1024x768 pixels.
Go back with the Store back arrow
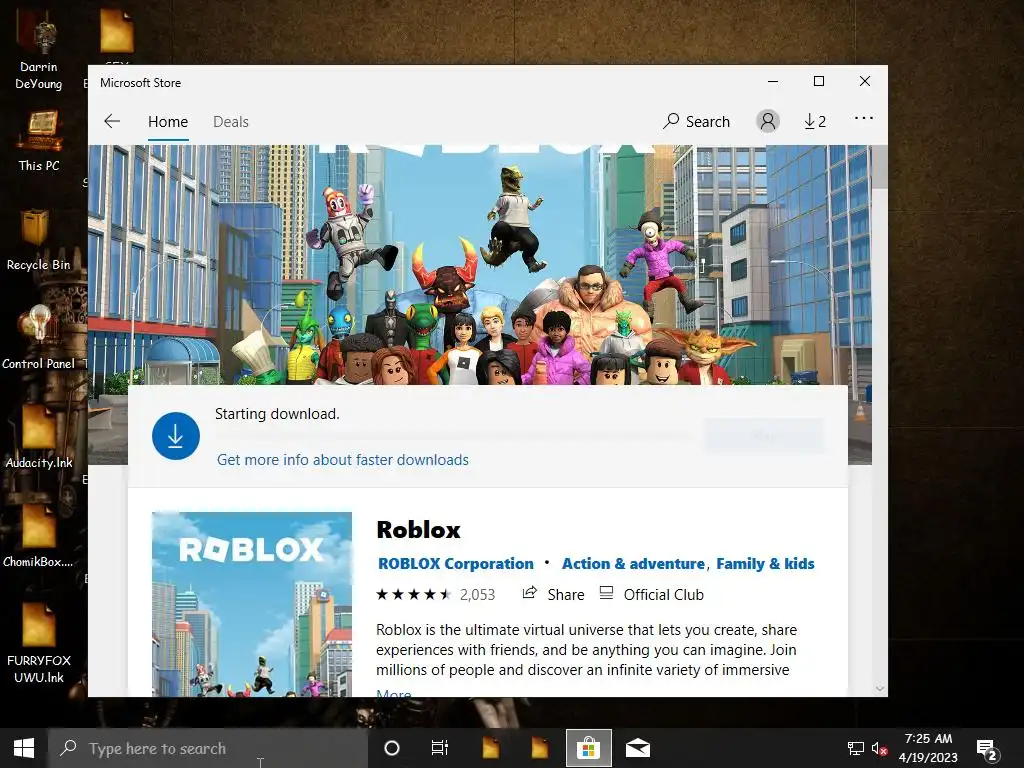pos(112,121)
